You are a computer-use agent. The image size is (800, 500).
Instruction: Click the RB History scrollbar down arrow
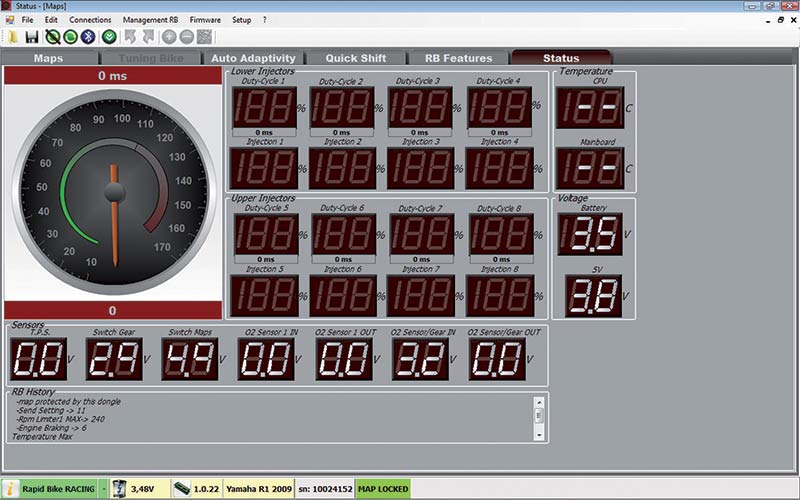tap(539, 435)
